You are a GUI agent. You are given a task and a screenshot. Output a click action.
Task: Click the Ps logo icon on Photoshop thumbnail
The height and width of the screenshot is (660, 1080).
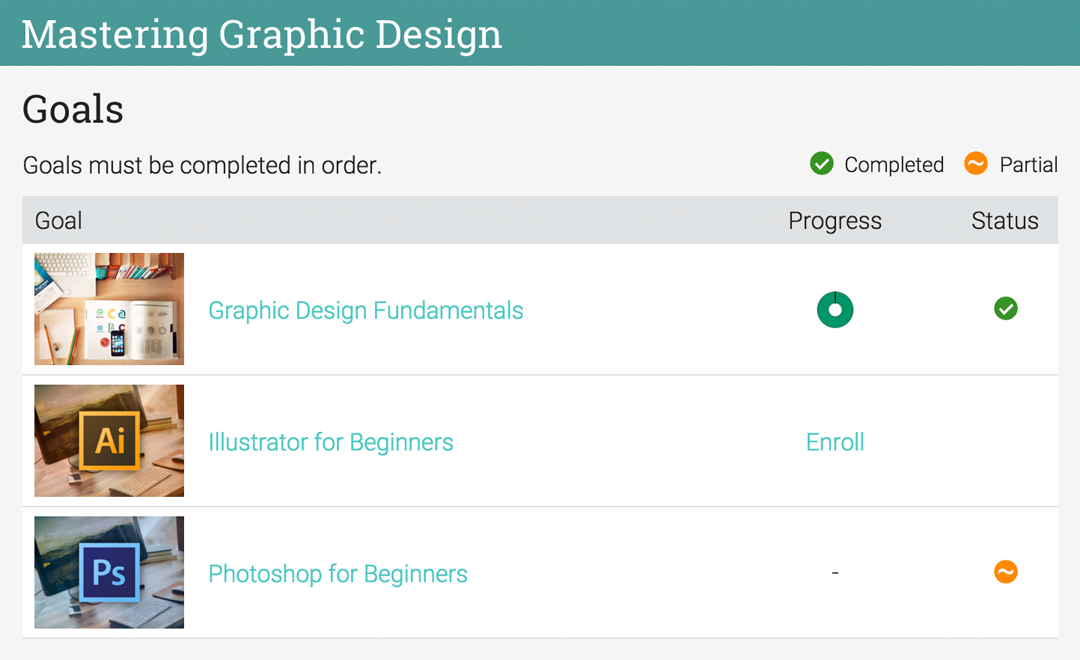(x=109, y=573)
